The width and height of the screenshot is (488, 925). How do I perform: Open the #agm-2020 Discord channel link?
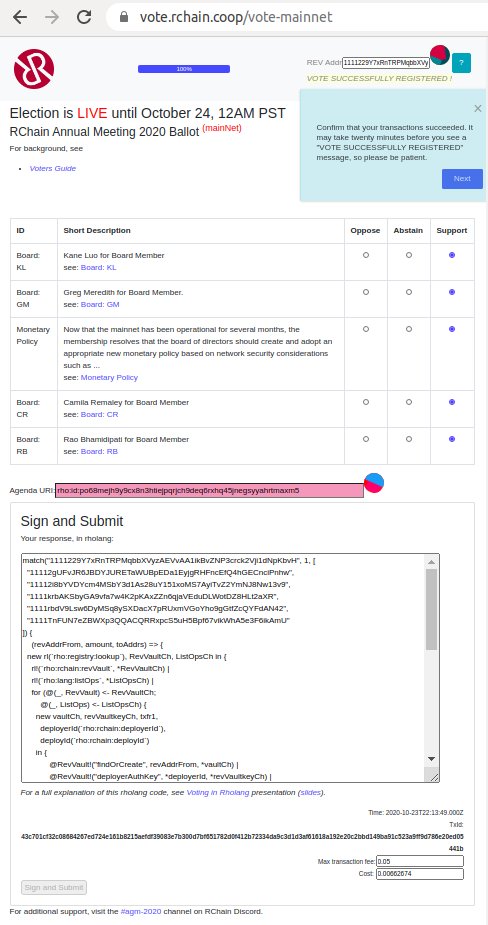pos(140,911)
